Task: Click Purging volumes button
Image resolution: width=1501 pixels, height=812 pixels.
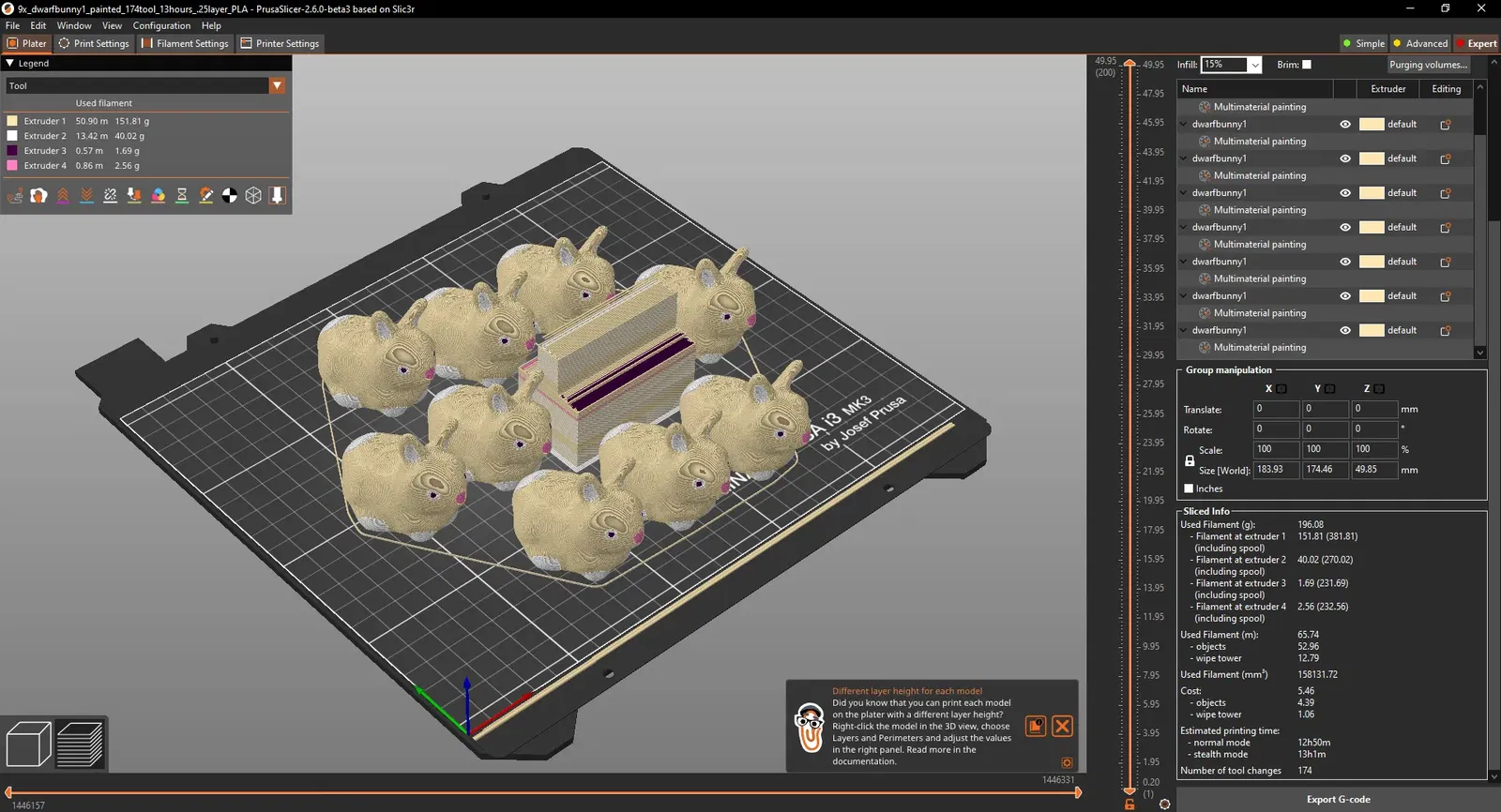Action: [1428, 65]
